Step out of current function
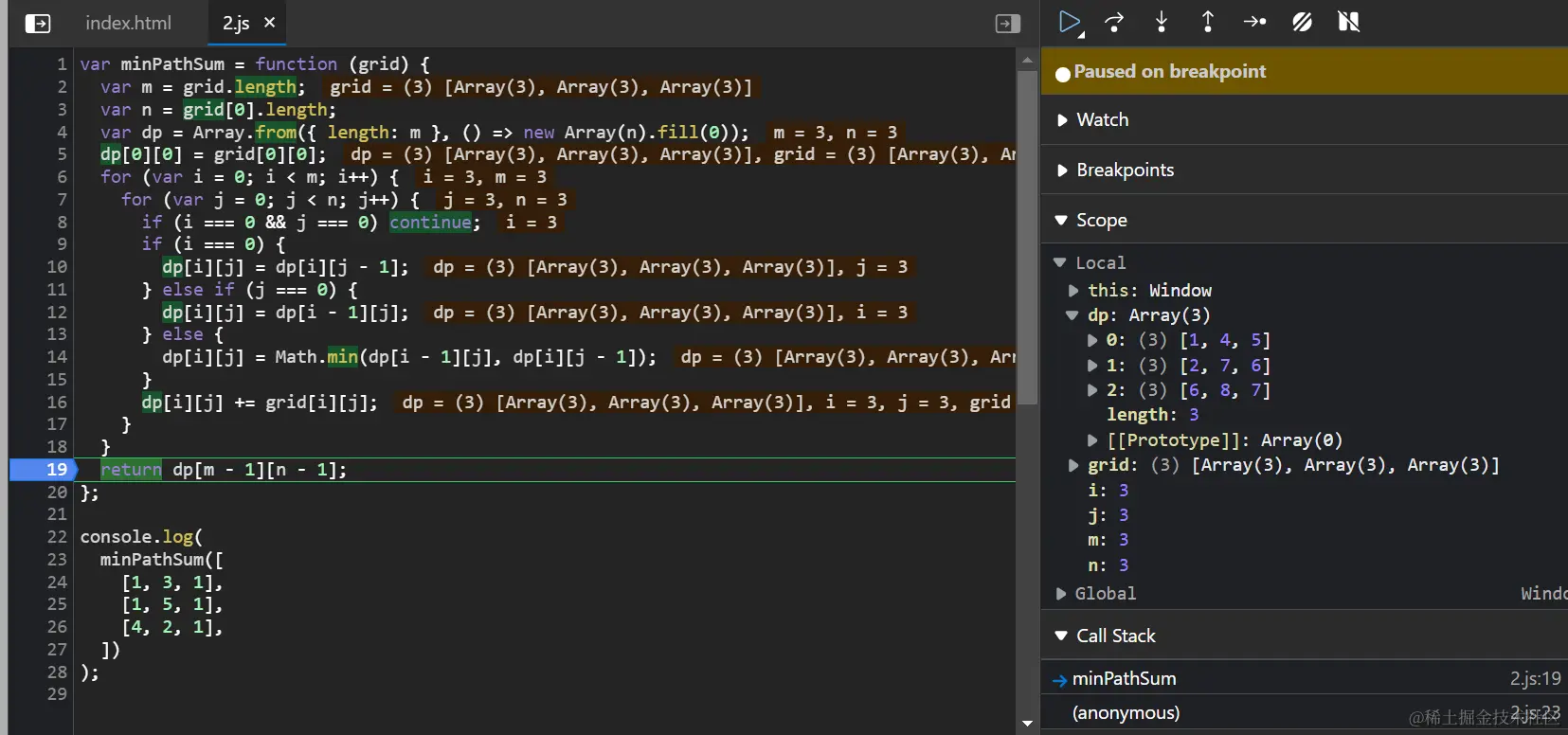 (x=1208, y=22)
